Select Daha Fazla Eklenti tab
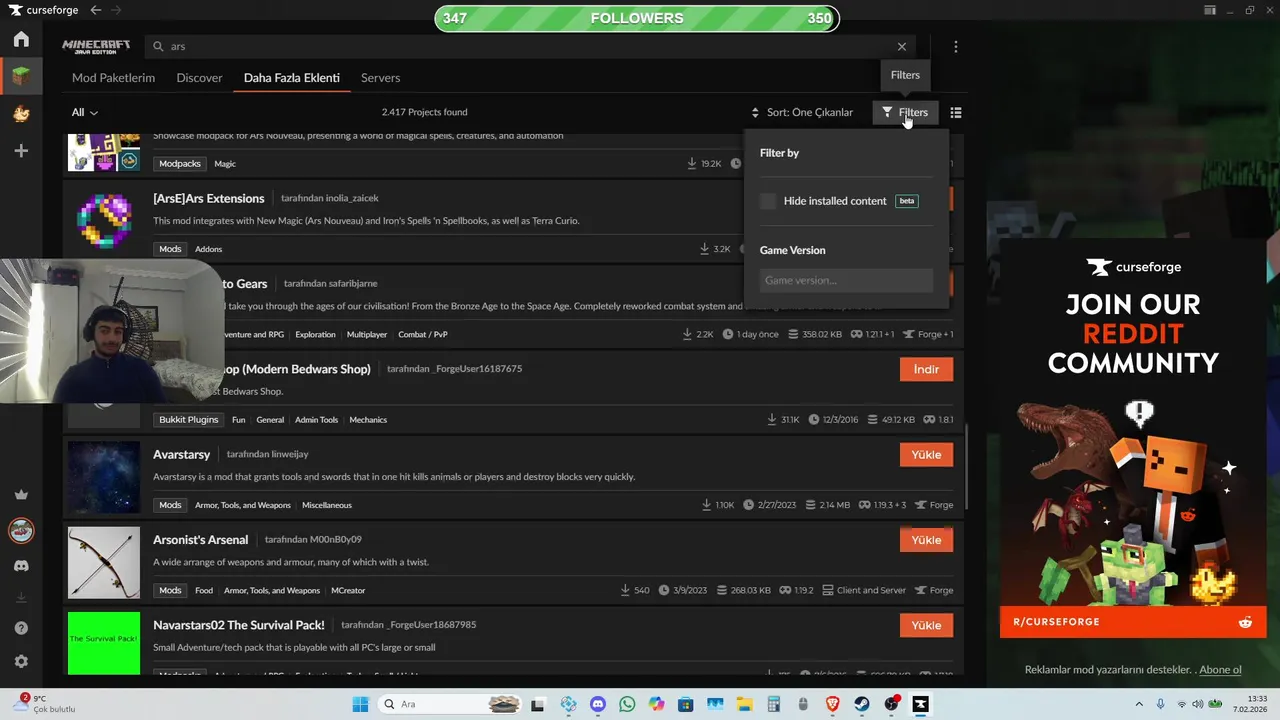This screenshot has width=1280, height=720. click(292, 78)
